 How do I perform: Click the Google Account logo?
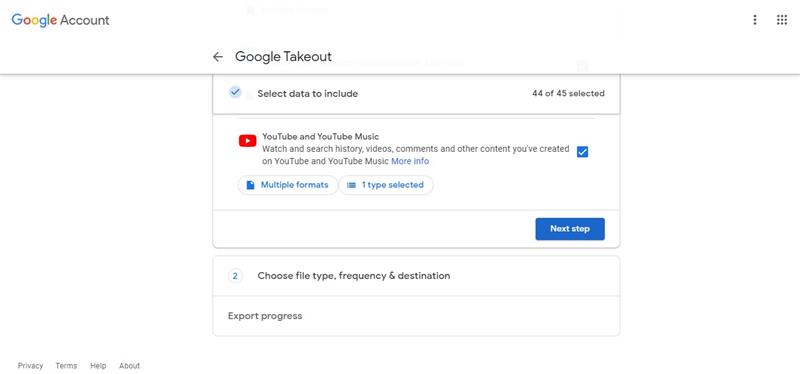[x=60, y=20]
